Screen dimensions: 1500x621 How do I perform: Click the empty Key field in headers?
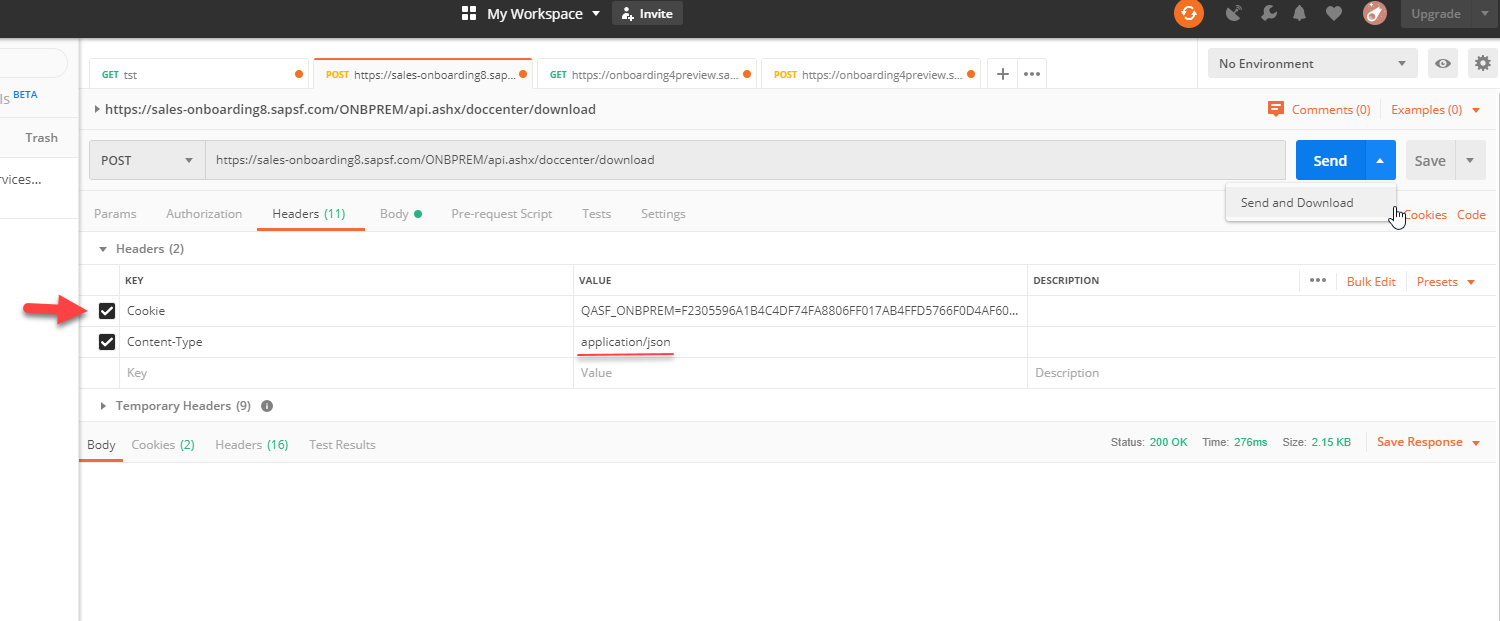click(346, 373)
